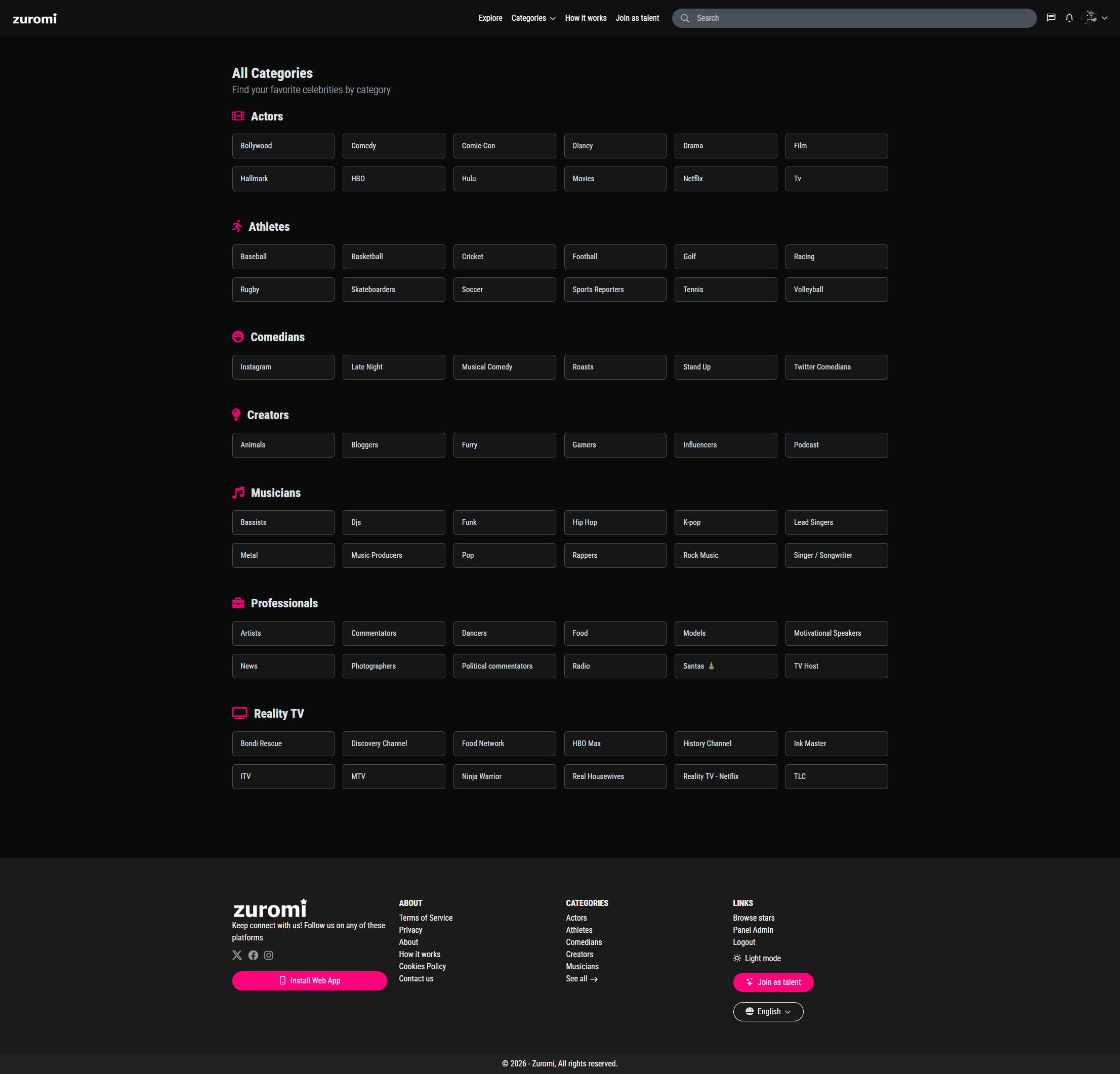Click the Actors film strip icon

click(238, 116)
